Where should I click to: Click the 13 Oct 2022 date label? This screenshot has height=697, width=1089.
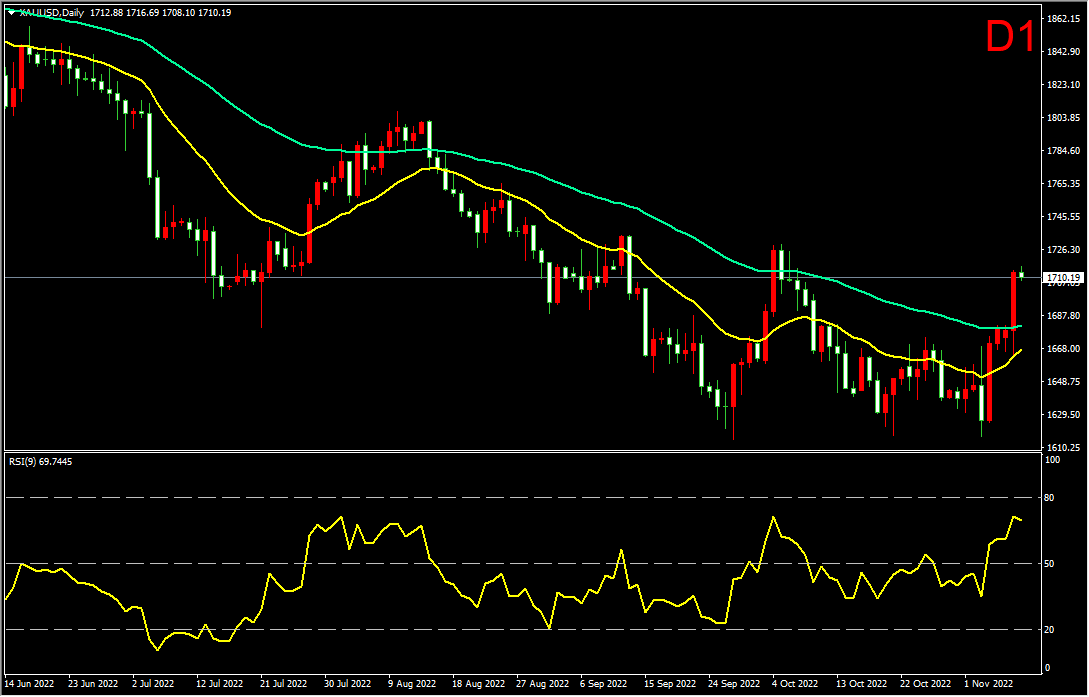click(x=861, y=684)
